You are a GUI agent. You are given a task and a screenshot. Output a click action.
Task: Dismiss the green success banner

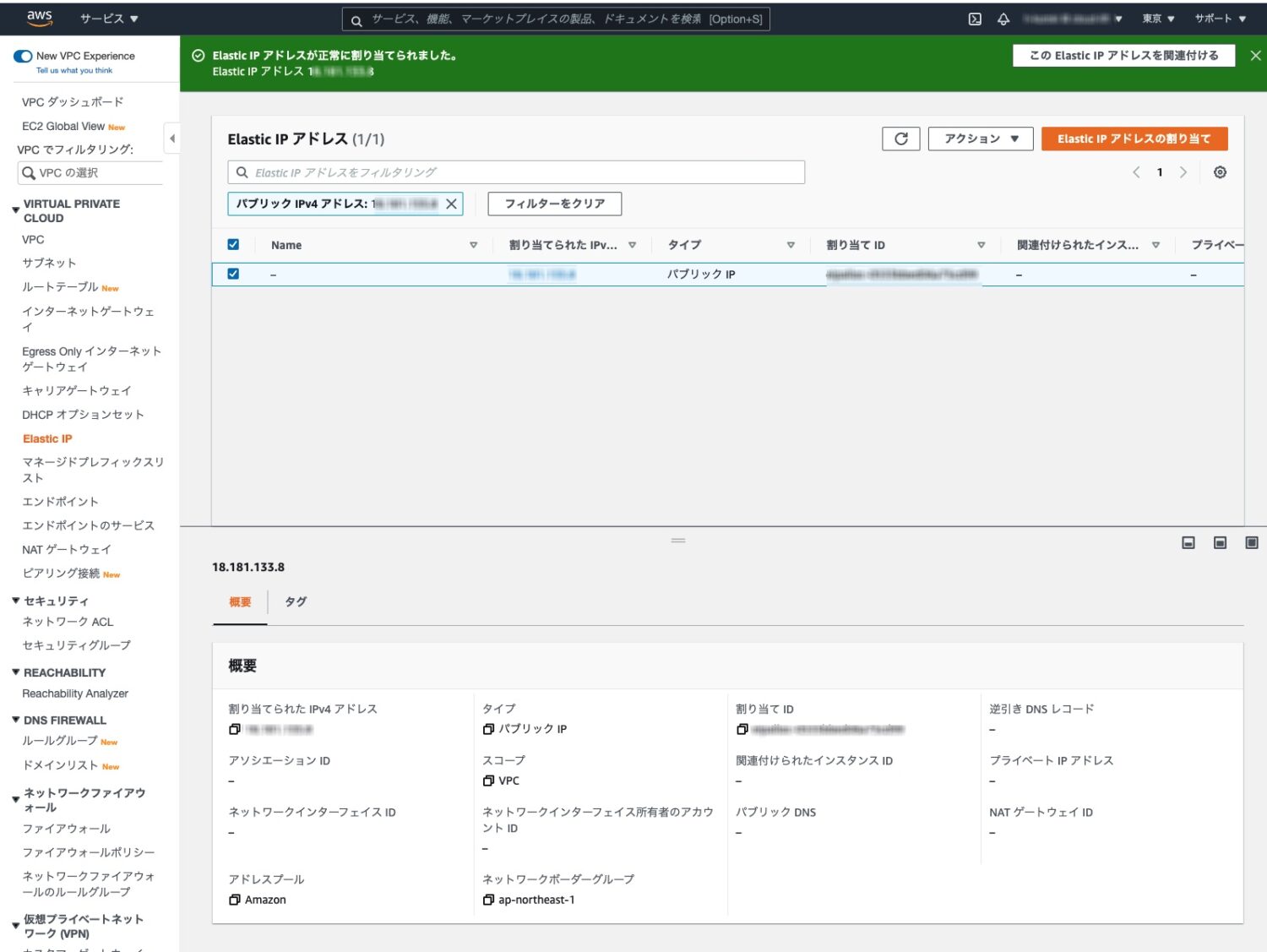1255,56
